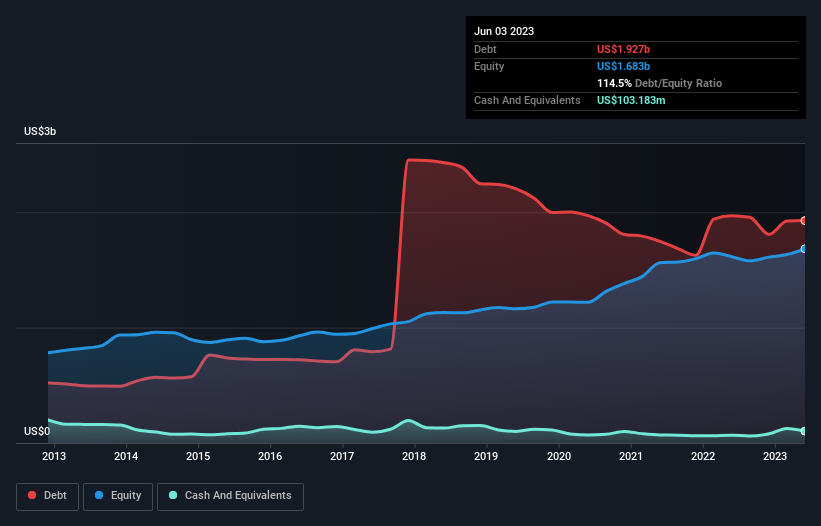This screenshot has height=526, width=821.
Task: Click Cash And Equivalents label in tooltip
Action: tap(527, 100)
